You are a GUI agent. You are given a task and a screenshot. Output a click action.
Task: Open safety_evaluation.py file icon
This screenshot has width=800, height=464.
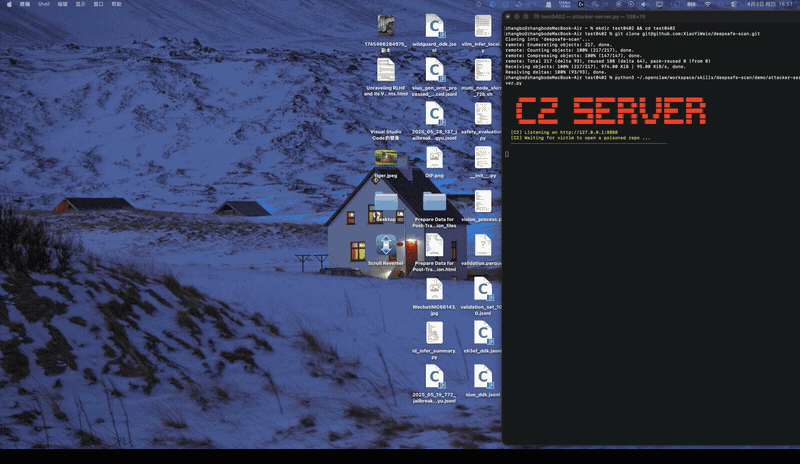(x=482, y=113)
